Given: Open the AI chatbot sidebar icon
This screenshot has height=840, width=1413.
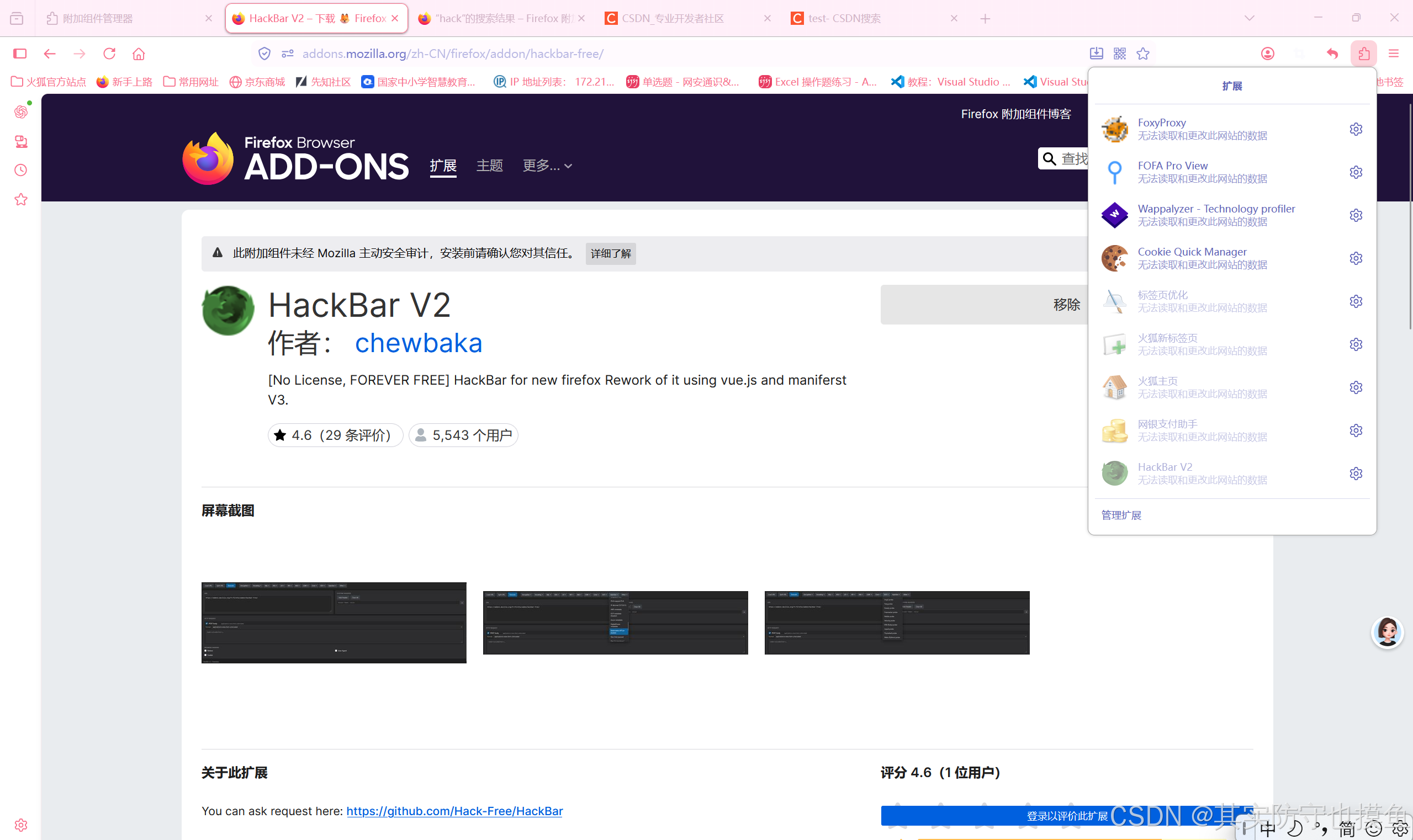Looking at the screenshot, I should pos(21,111).
